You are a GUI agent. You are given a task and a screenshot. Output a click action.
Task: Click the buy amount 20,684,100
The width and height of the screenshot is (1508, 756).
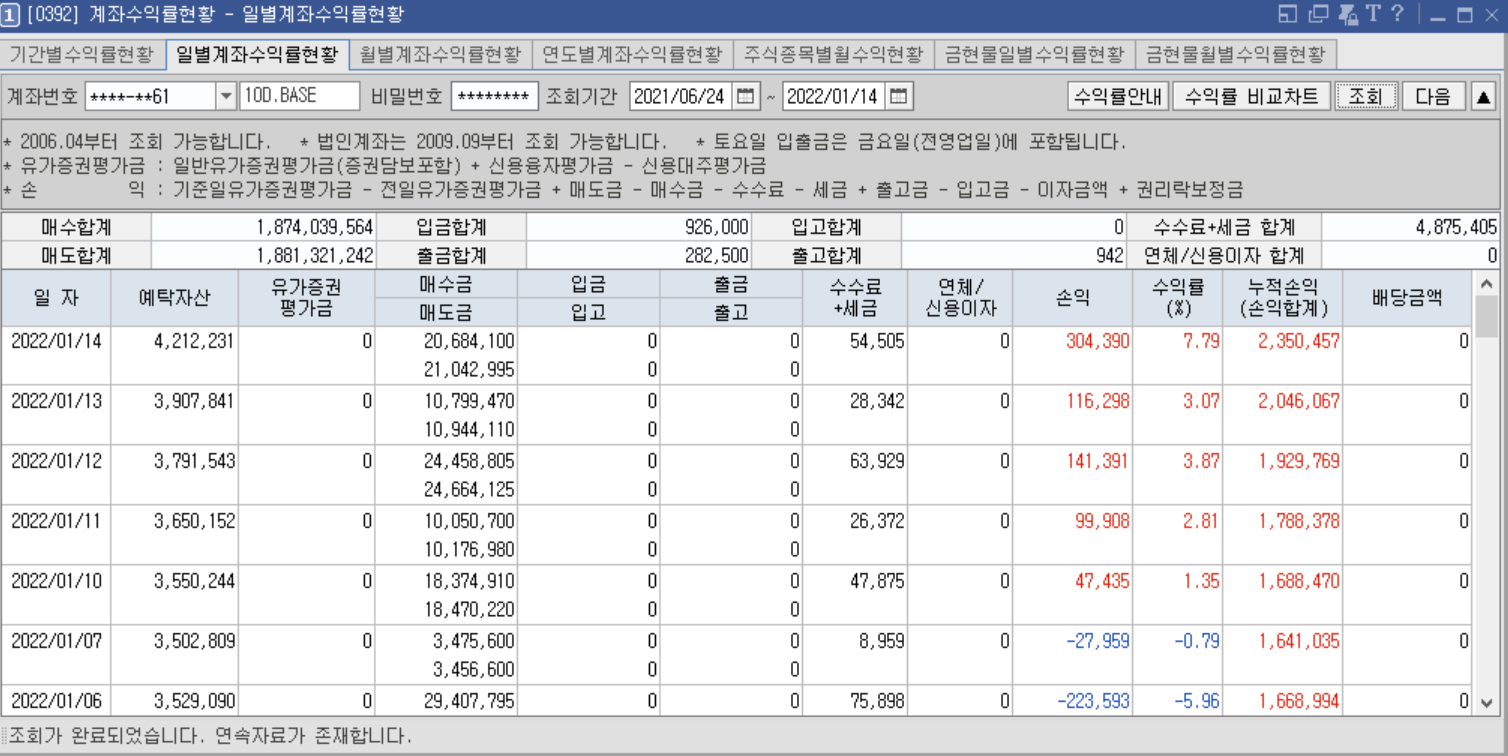[x=469, y=341]
